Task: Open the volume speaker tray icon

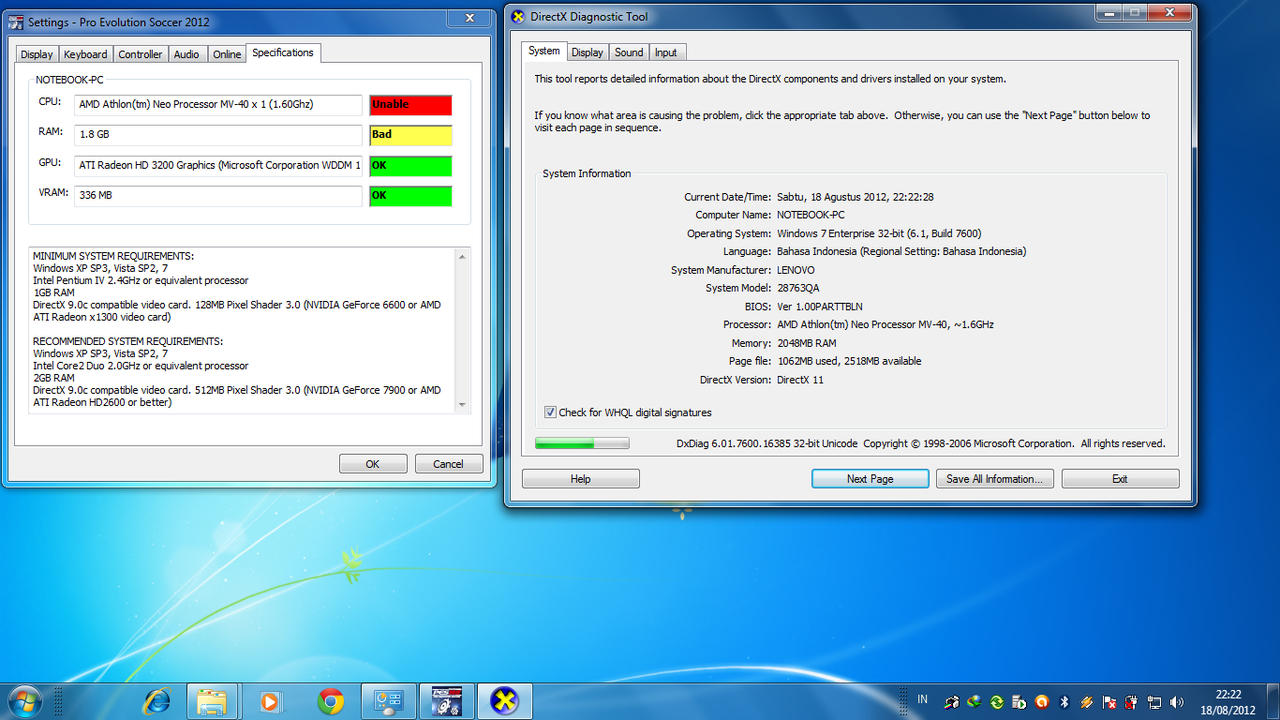Action: point(1177,702)
